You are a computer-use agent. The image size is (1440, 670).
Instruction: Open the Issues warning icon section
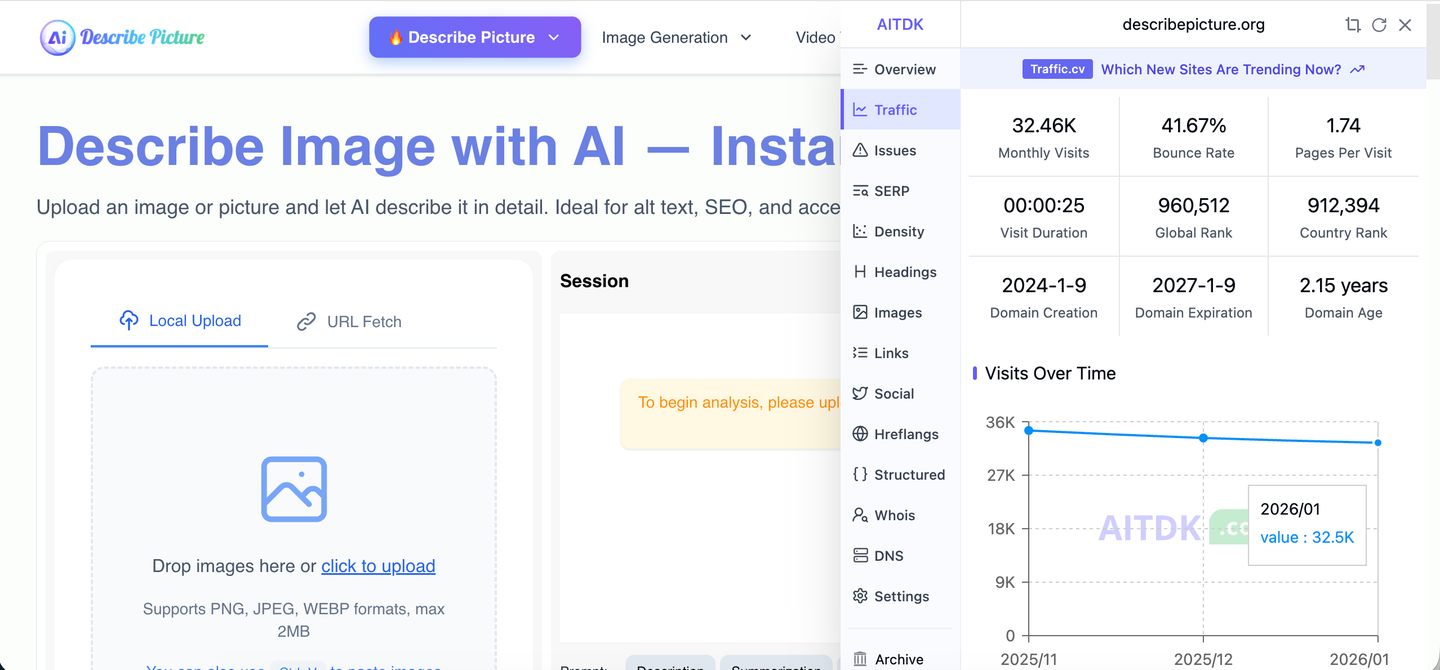[884, 150]
